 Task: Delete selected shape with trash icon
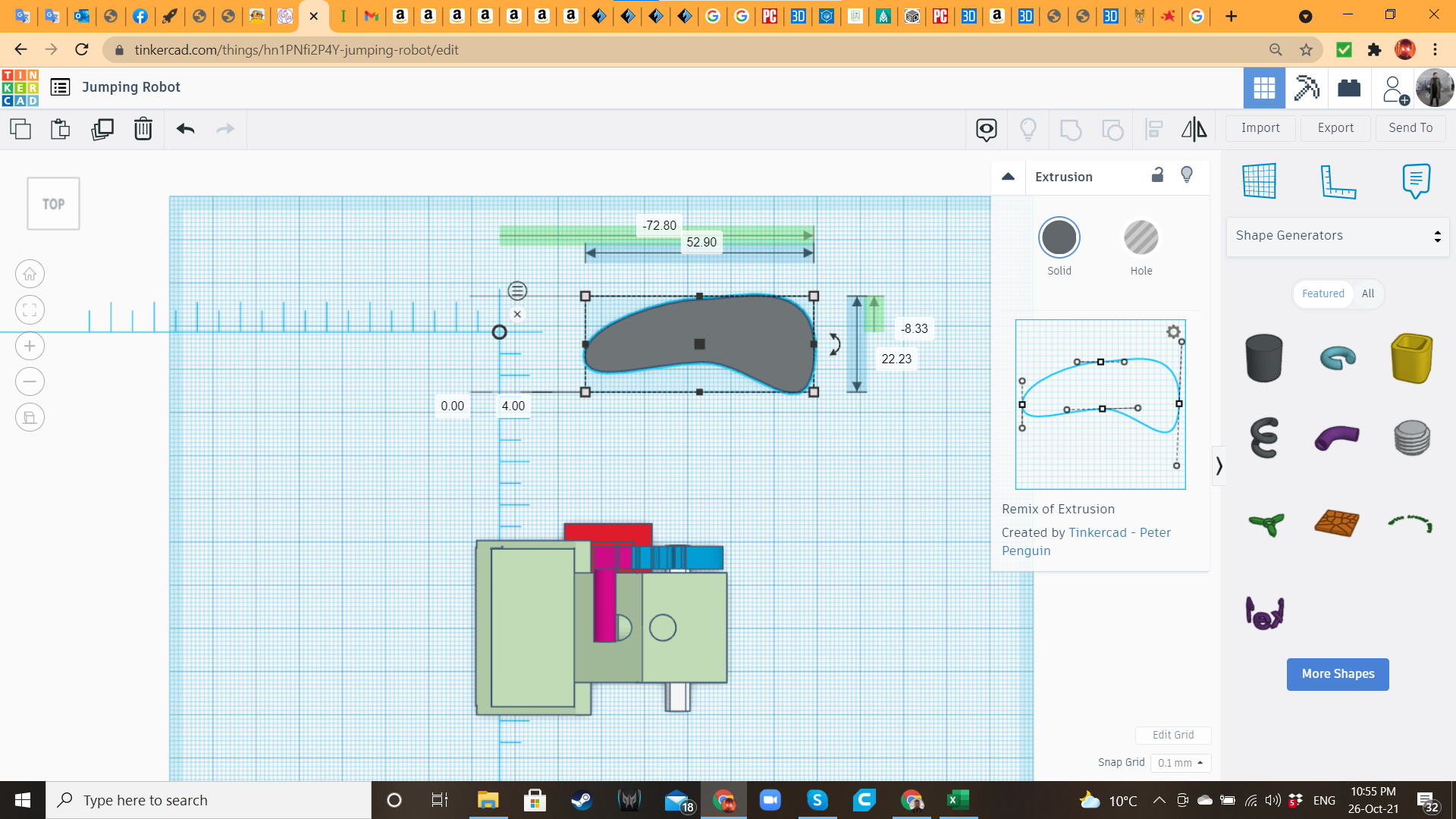[x=143, y=129]
